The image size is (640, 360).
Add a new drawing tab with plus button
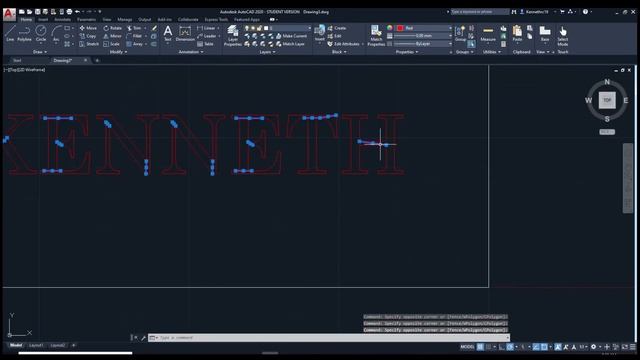tap(97, 60)
